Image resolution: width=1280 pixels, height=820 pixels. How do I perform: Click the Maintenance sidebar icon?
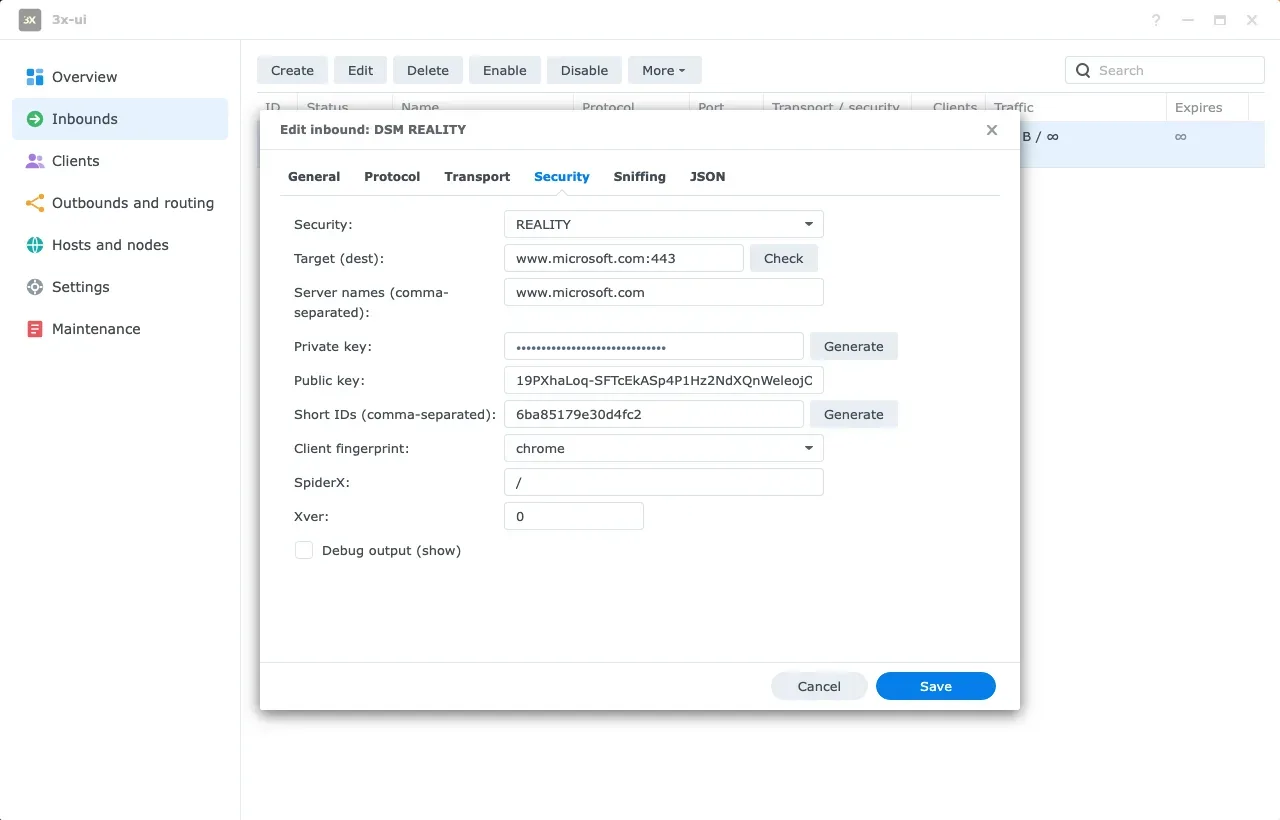coord(35,329)
